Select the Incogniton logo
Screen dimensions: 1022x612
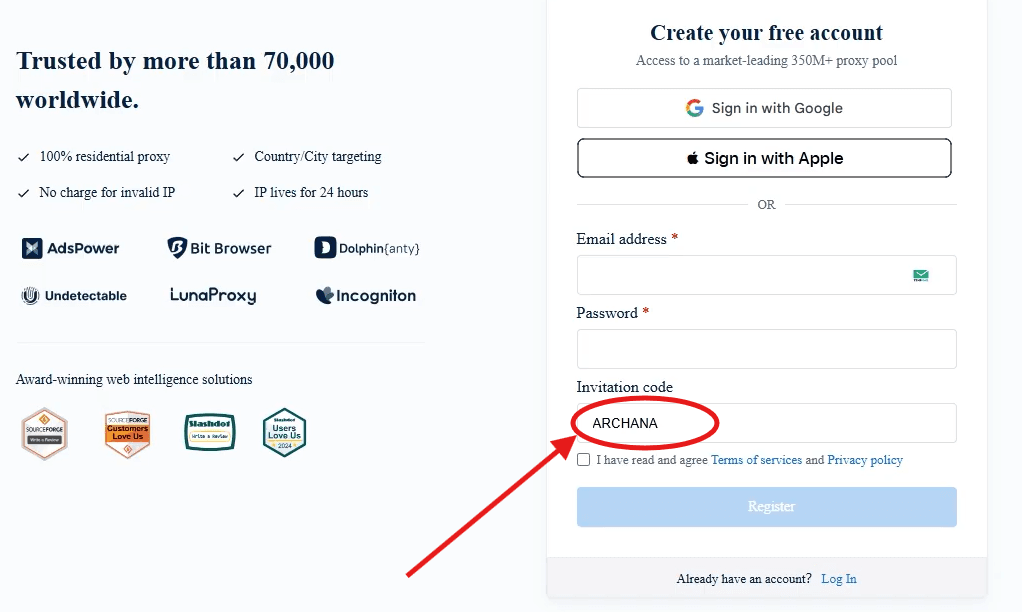tap(364, 295)
